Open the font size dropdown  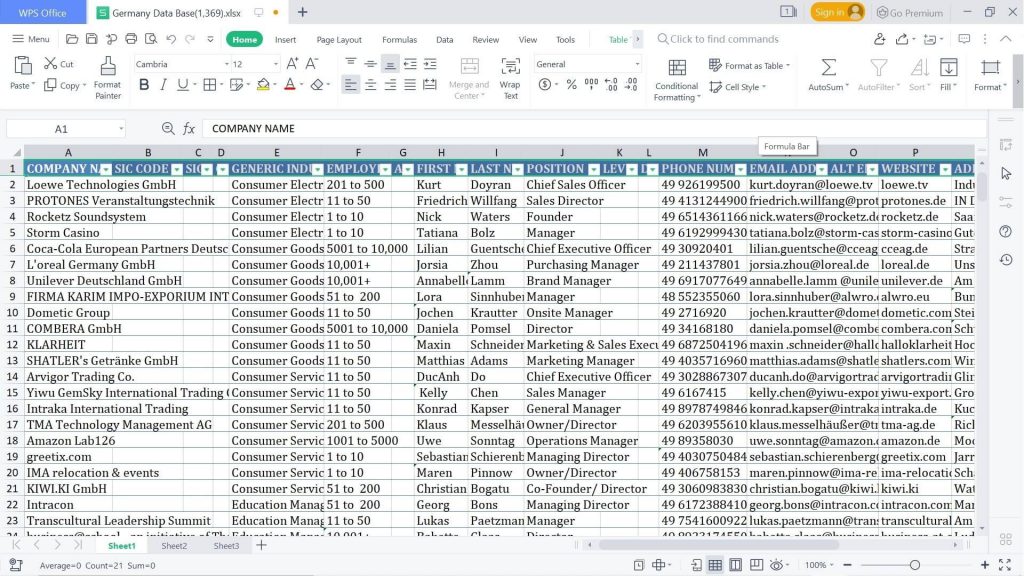click(276, 64)
